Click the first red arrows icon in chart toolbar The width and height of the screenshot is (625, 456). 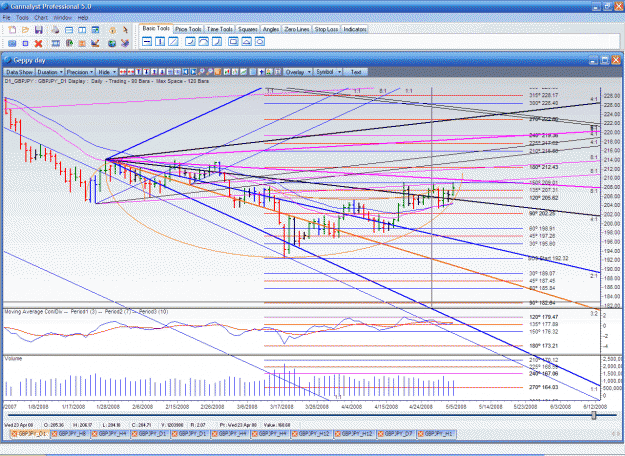123,72
